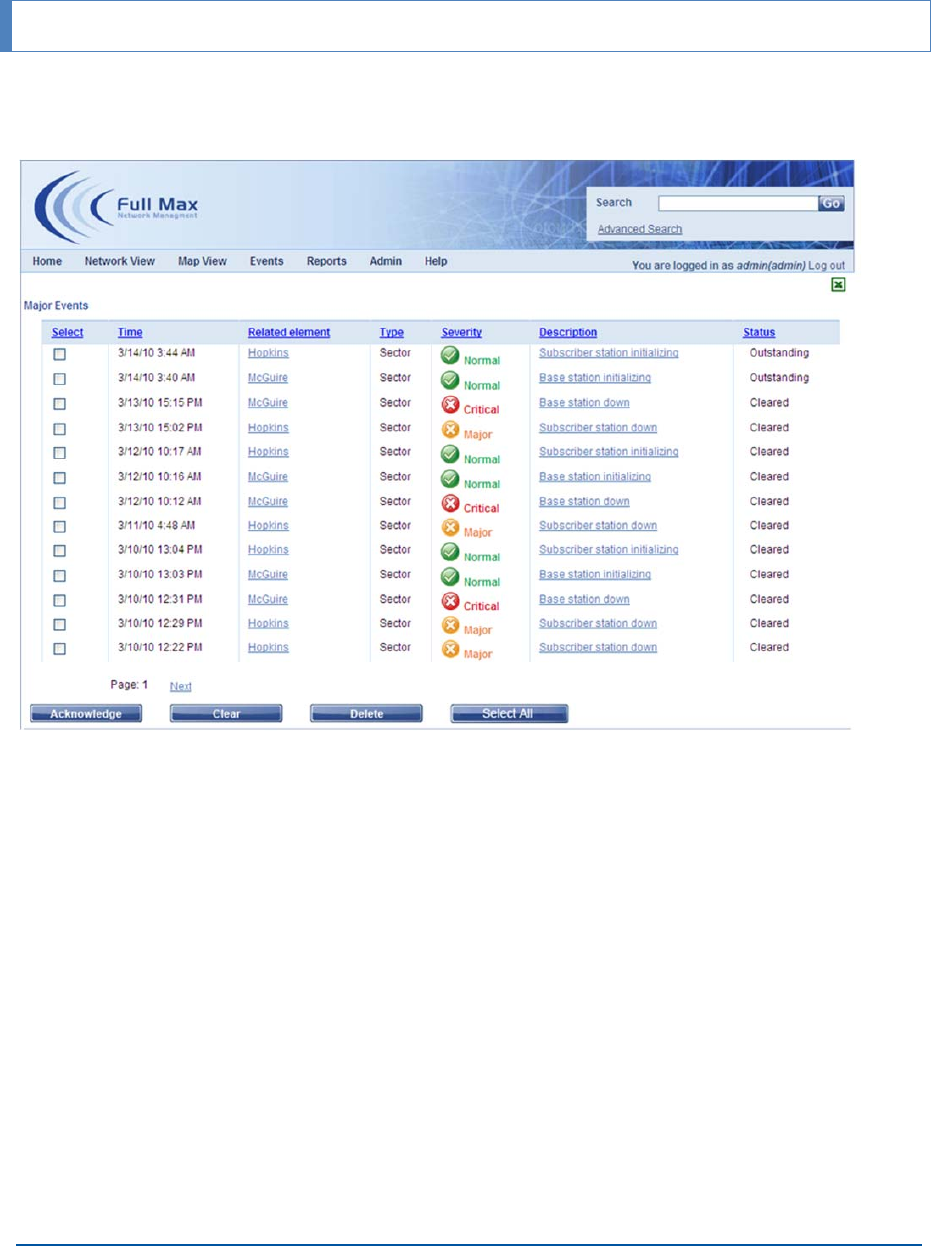931x1246 pixels.
Task: Open the Network View menu
Action: pyautogui.click(x=119, y=261)
